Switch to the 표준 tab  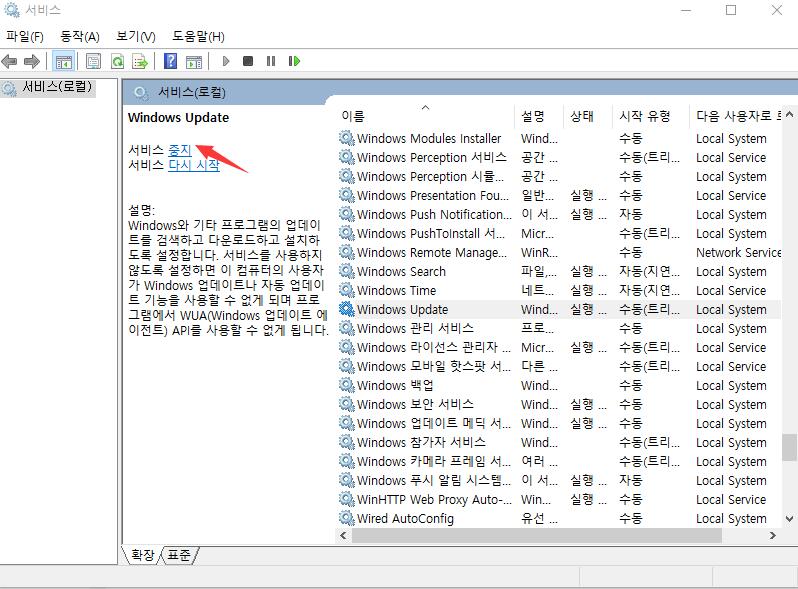(x=180, y=554)
